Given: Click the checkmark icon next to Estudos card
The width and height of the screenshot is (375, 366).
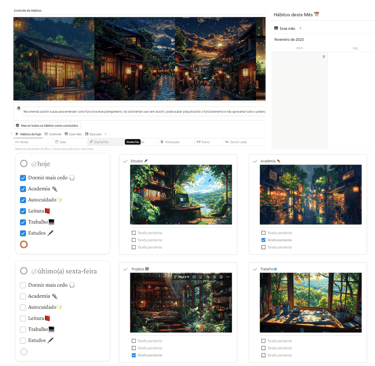Looking at the screenshot, I should coord(125,161).
